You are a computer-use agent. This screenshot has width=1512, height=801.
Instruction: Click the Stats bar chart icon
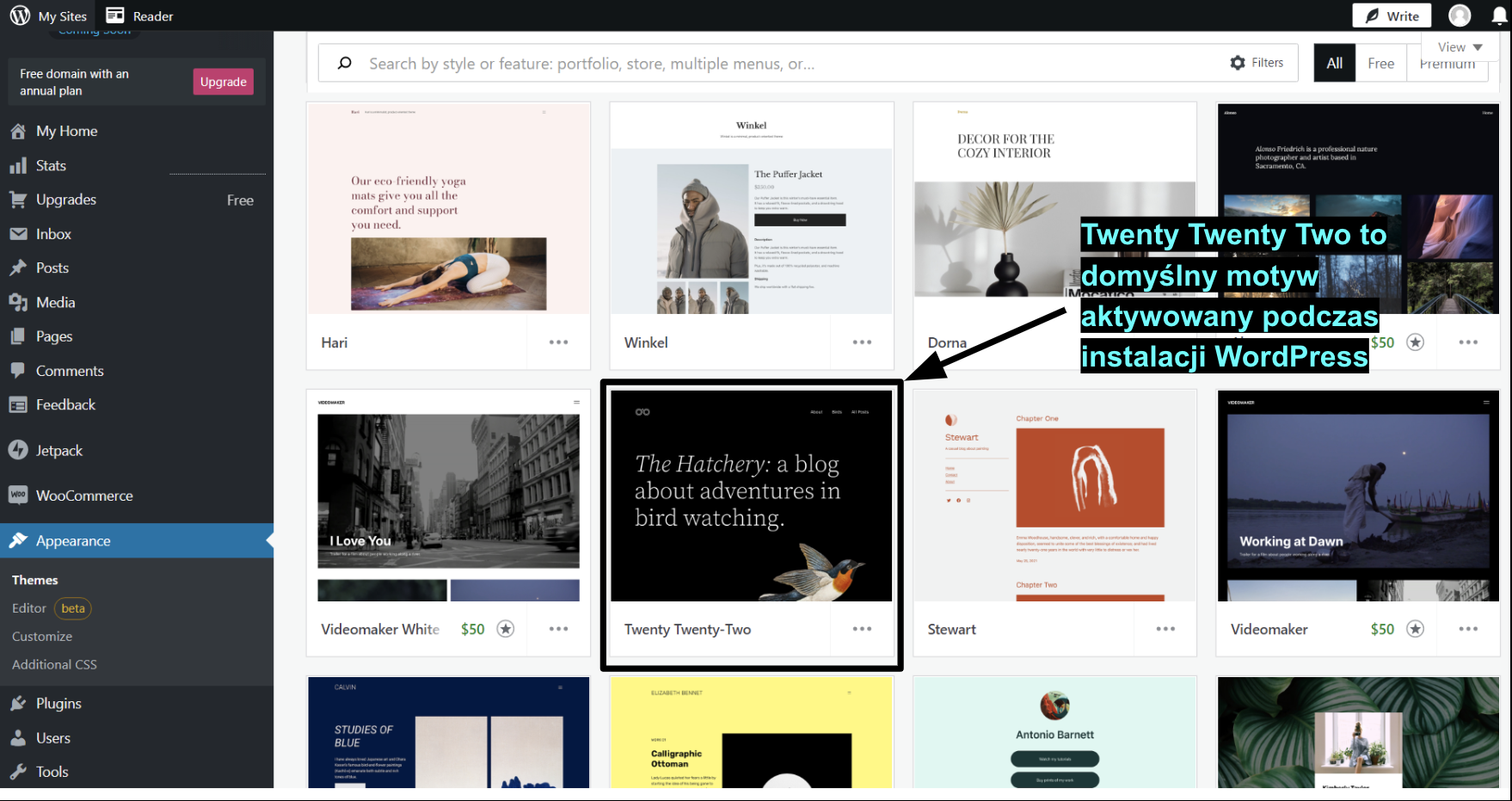tap(18, 165)
